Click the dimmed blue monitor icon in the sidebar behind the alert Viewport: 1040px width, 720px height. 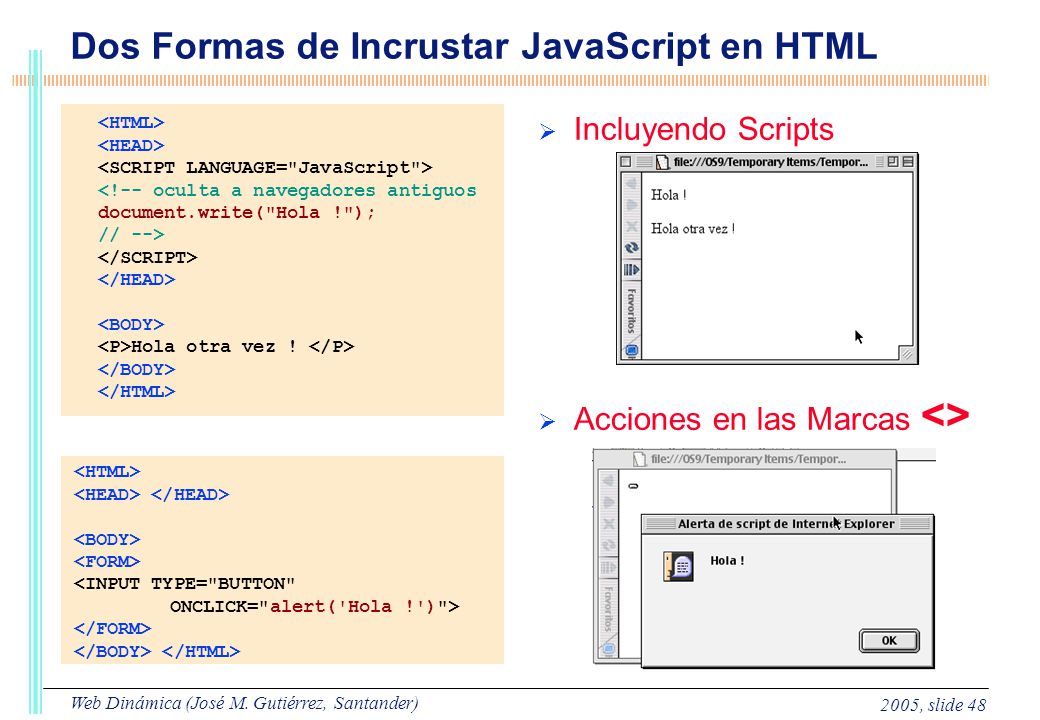608,648
